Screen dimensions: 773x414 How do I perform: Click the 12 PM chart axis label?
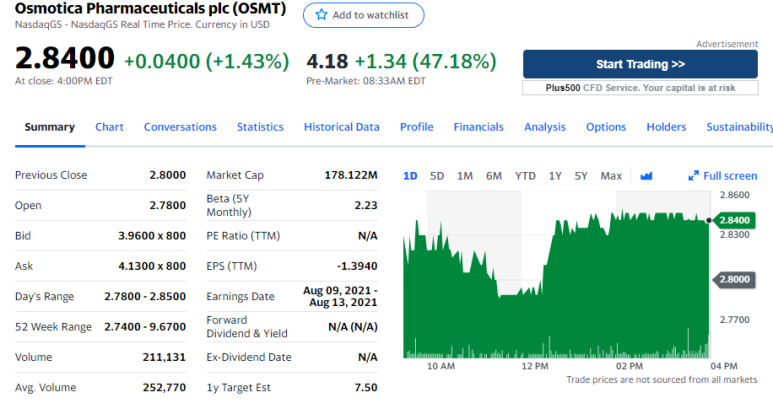click(x=535, y=366)
